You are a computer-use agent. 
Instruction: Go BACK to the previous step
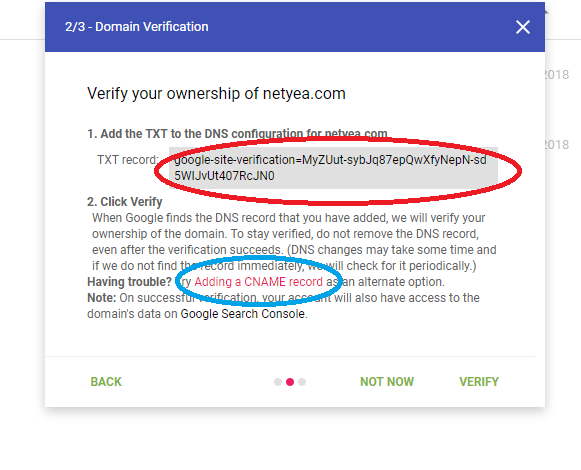[x=106, y=381]
